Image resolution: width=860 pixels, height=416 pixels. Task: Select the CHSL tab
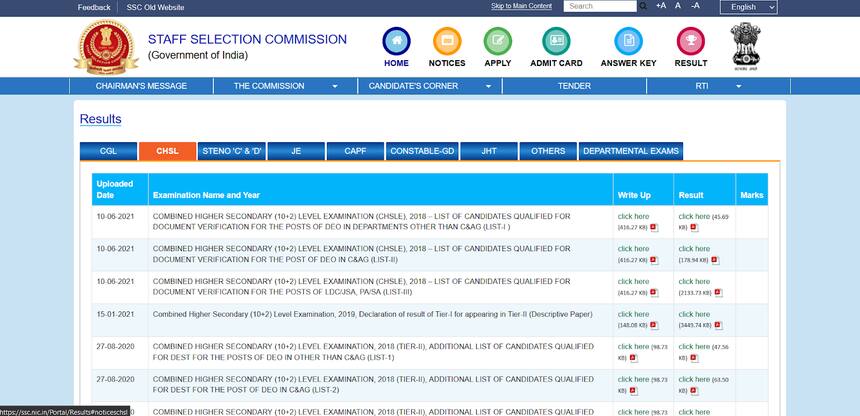click(x=167, y=151)
